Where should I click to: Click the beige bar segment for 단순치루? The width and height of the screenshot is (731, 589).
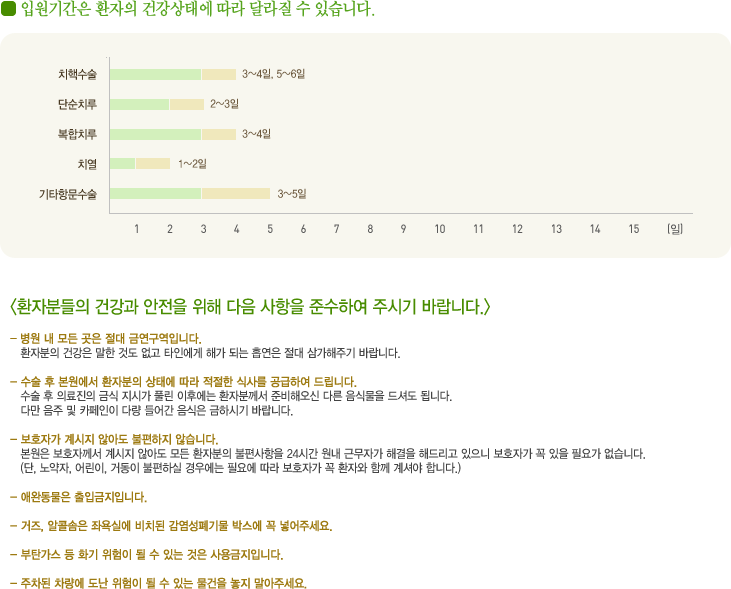(186, 104)
